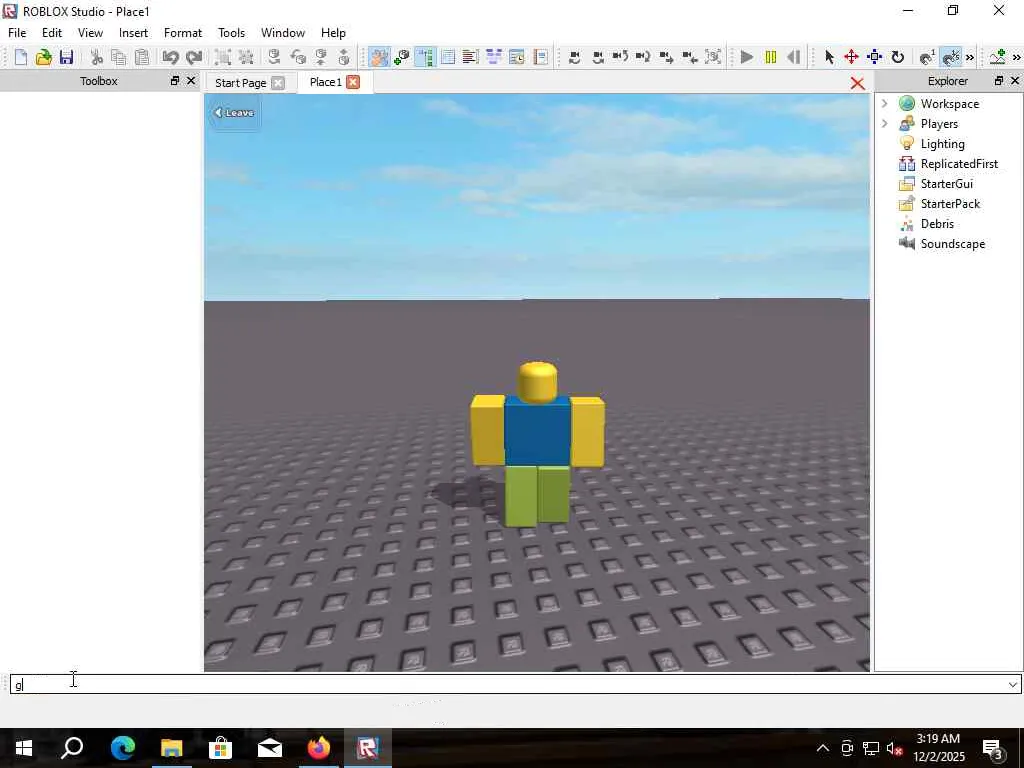Select StarterGui in Explorer

[x=946, y=184]
